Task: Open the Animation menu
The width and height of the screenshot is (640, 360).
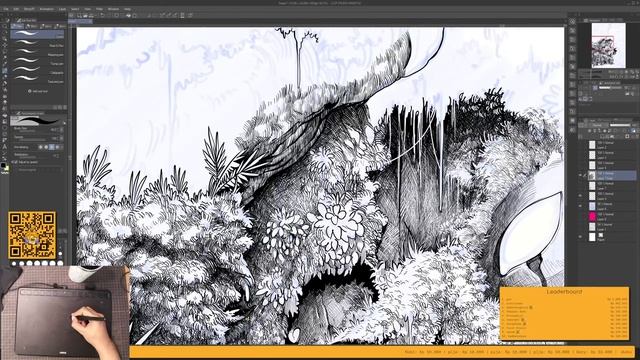Action: click(x=47, y=9)
